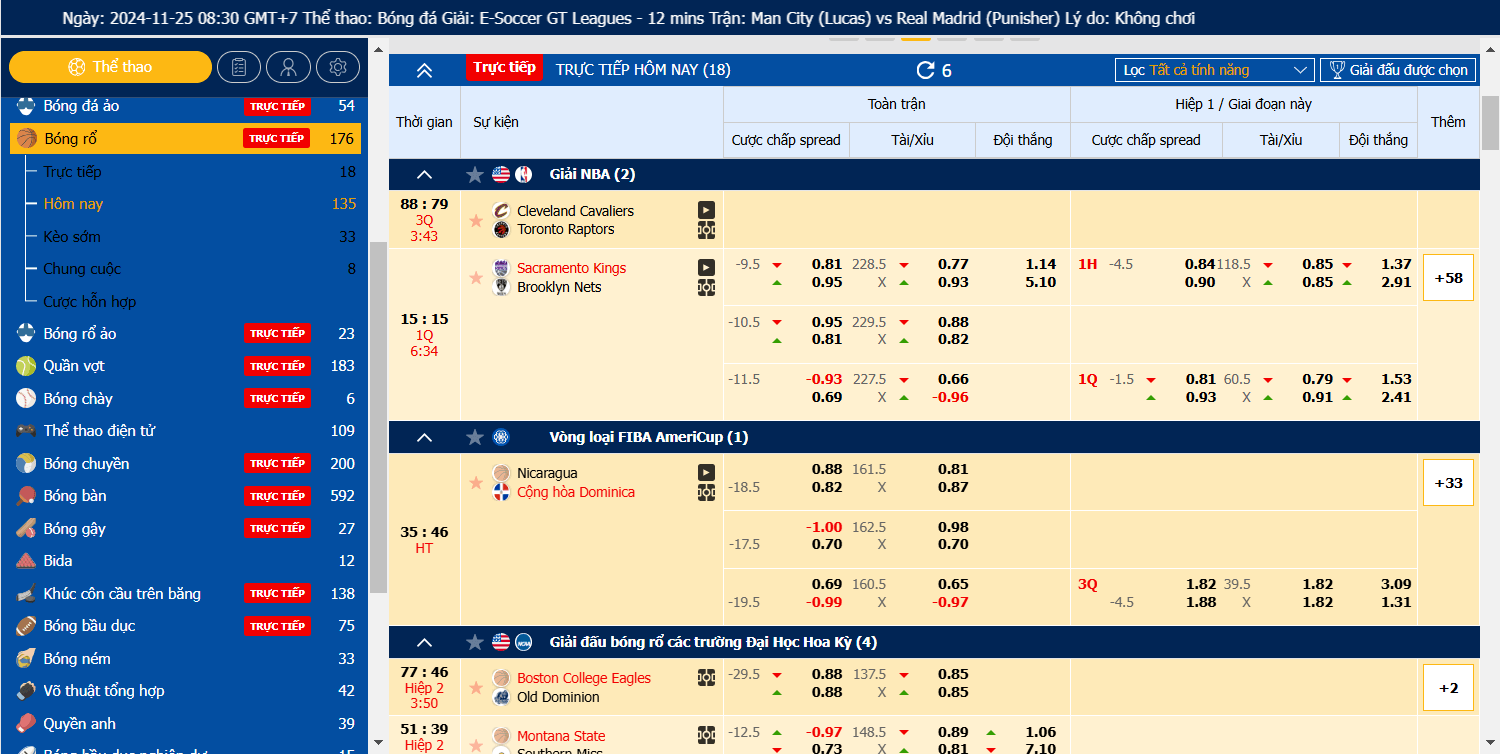
Task: Refresh the odds with the countdown reload icon
Action: [926, 70]
